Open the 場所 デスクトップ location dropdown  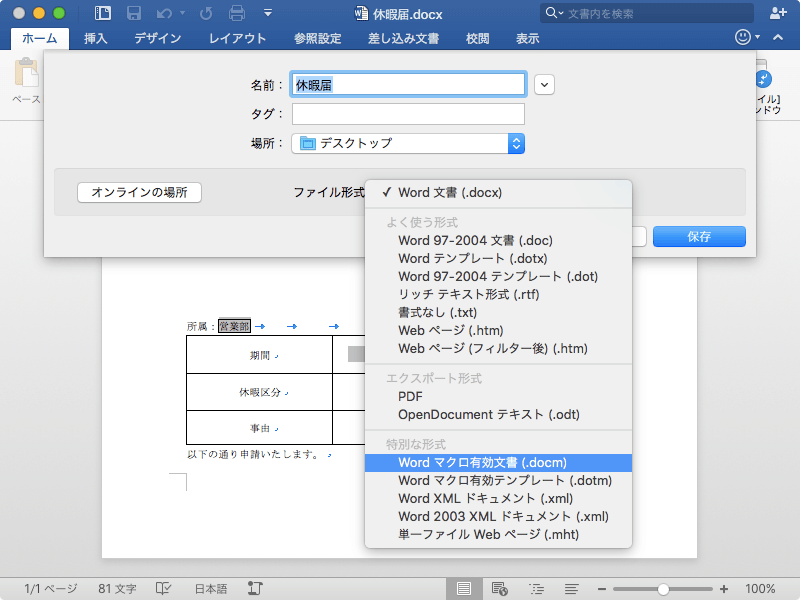click(x=408, y=143)
